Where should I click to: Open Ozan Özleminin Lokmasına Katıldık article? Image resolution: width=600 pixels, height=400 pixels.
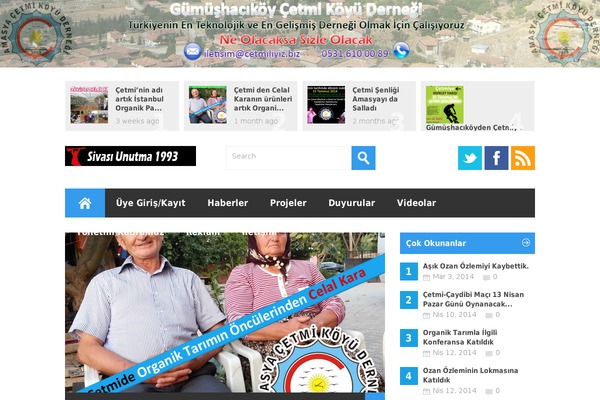pyautogui.click(x=470, y=375)
